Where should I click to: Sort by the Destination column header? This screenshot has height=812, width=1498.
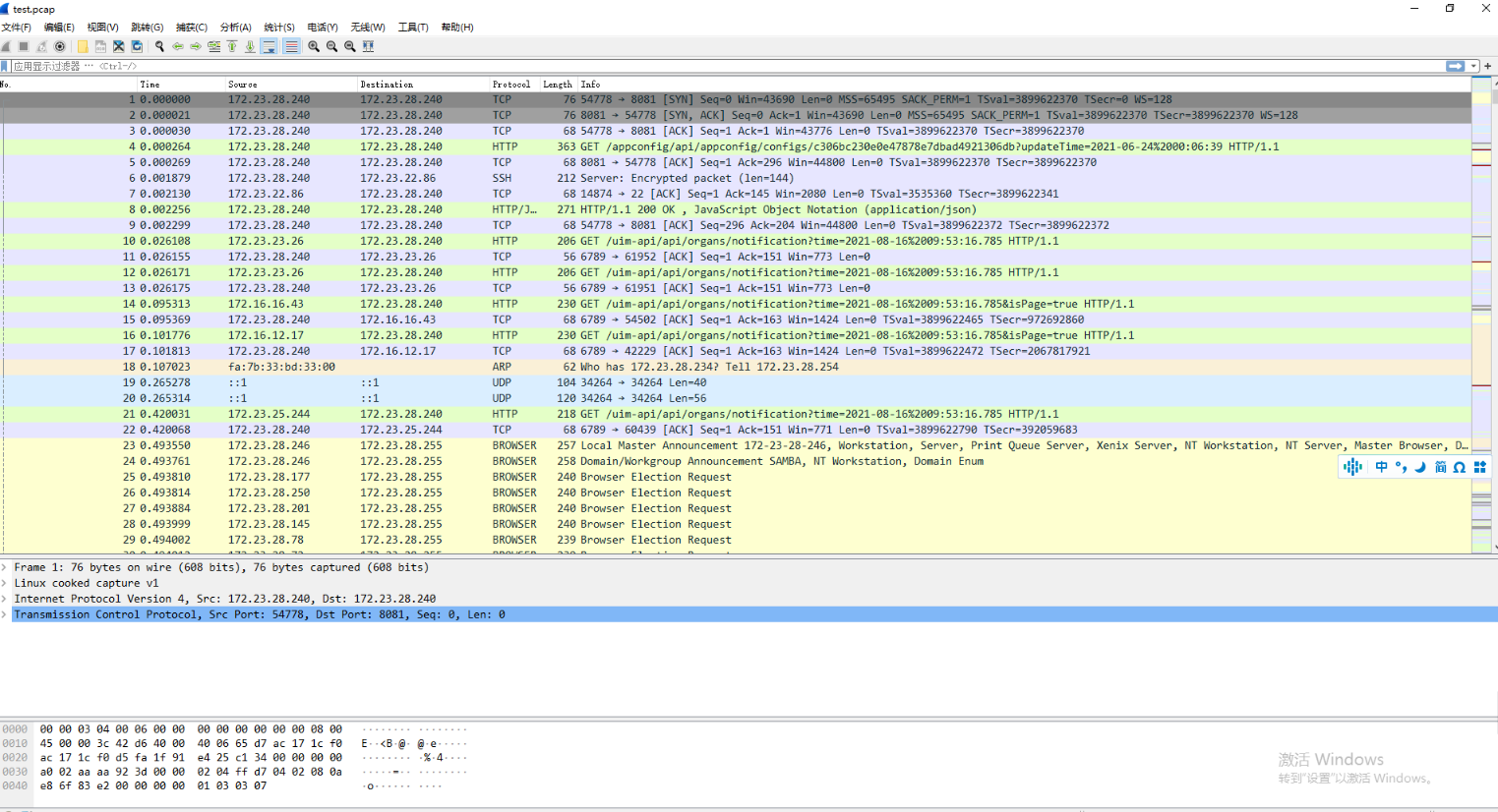coord(424,85)
